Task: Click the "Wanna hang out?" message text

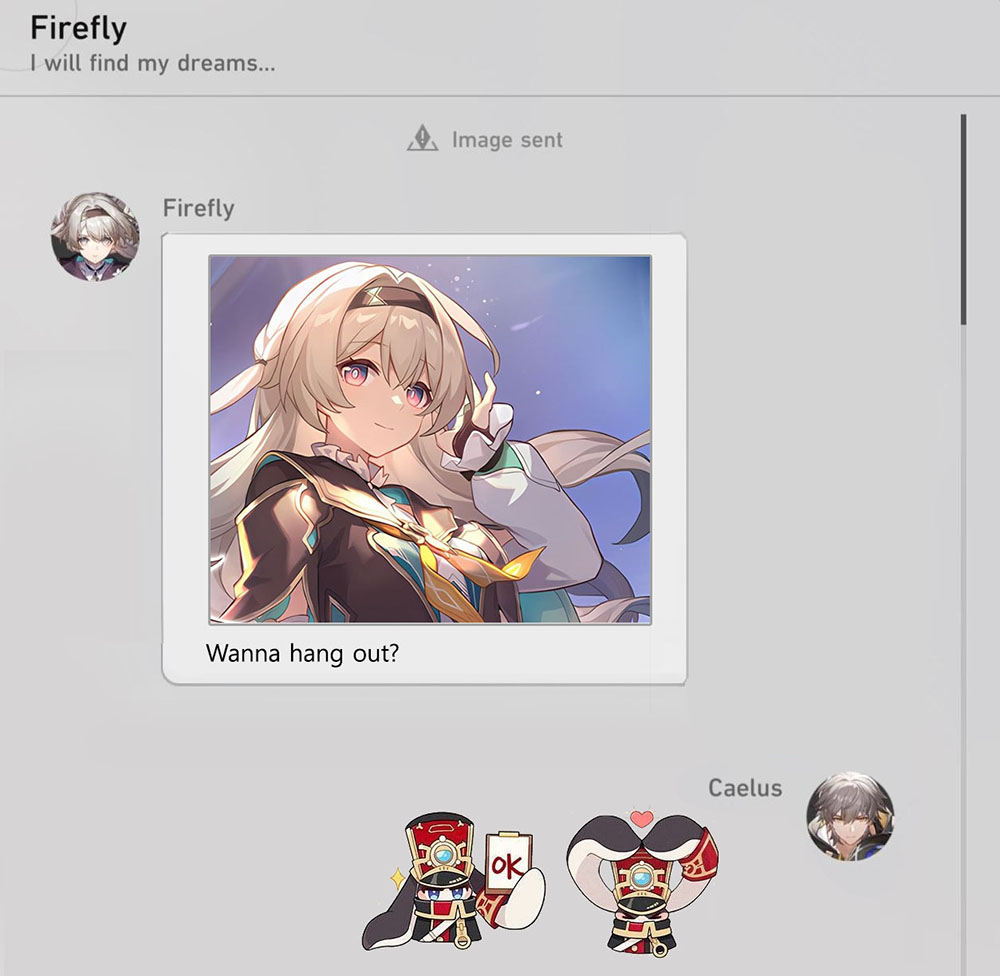Action: coord(302,653)
